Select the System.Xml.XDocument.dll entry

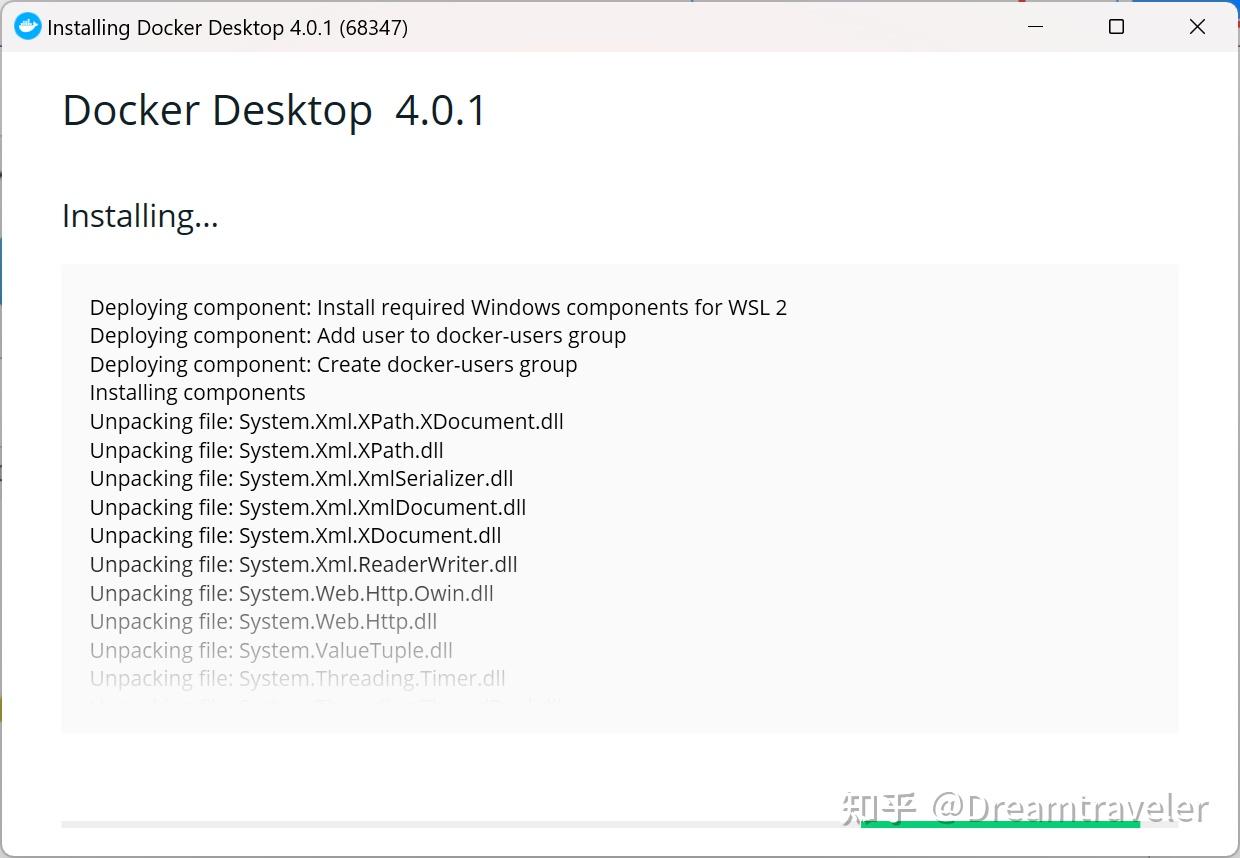tap(295, 535)
